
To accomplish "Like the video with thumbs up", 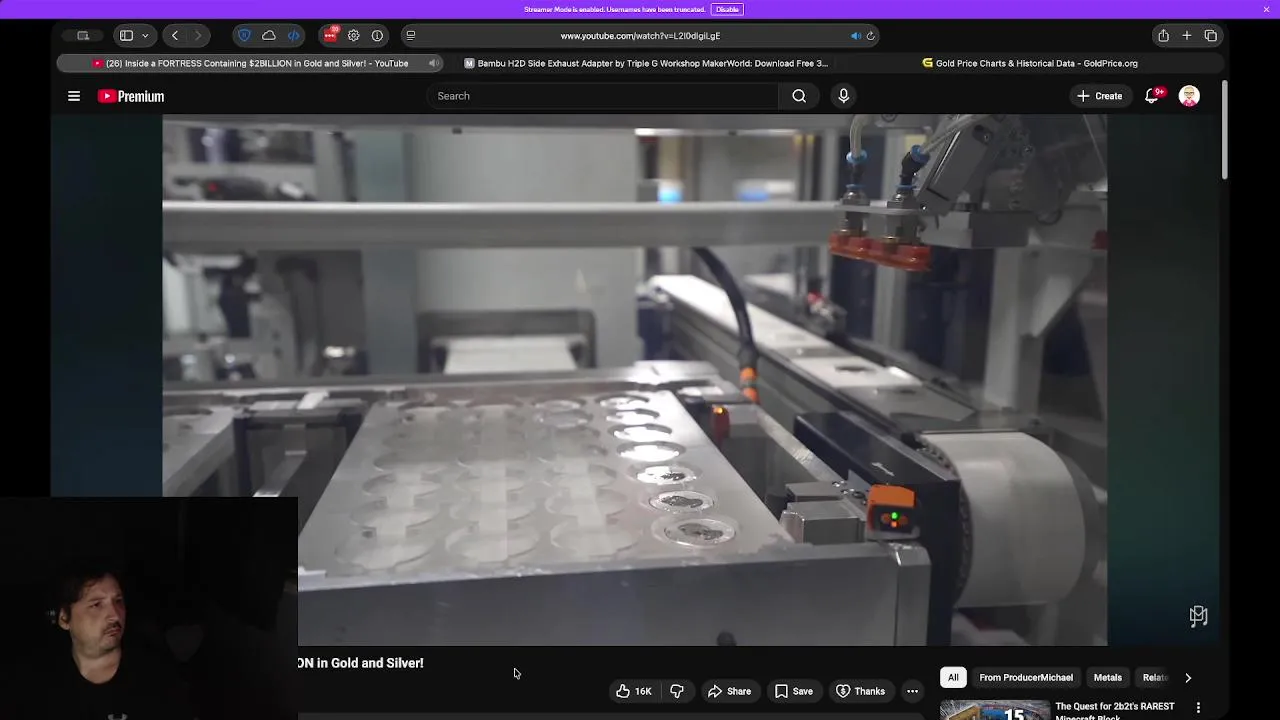I will [634, 691].
